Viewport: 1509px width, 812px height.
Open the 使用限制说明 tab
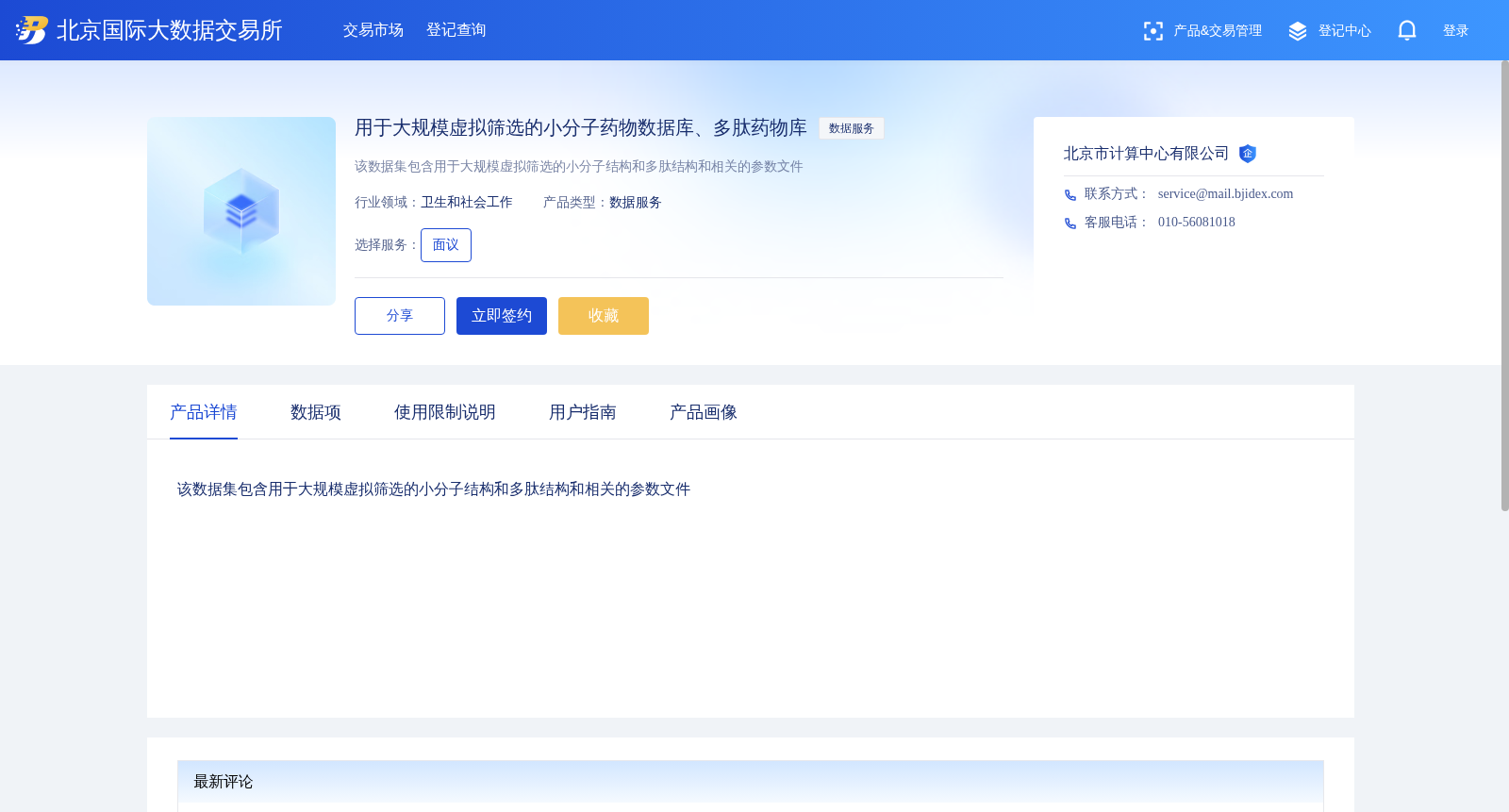point(445,412)
